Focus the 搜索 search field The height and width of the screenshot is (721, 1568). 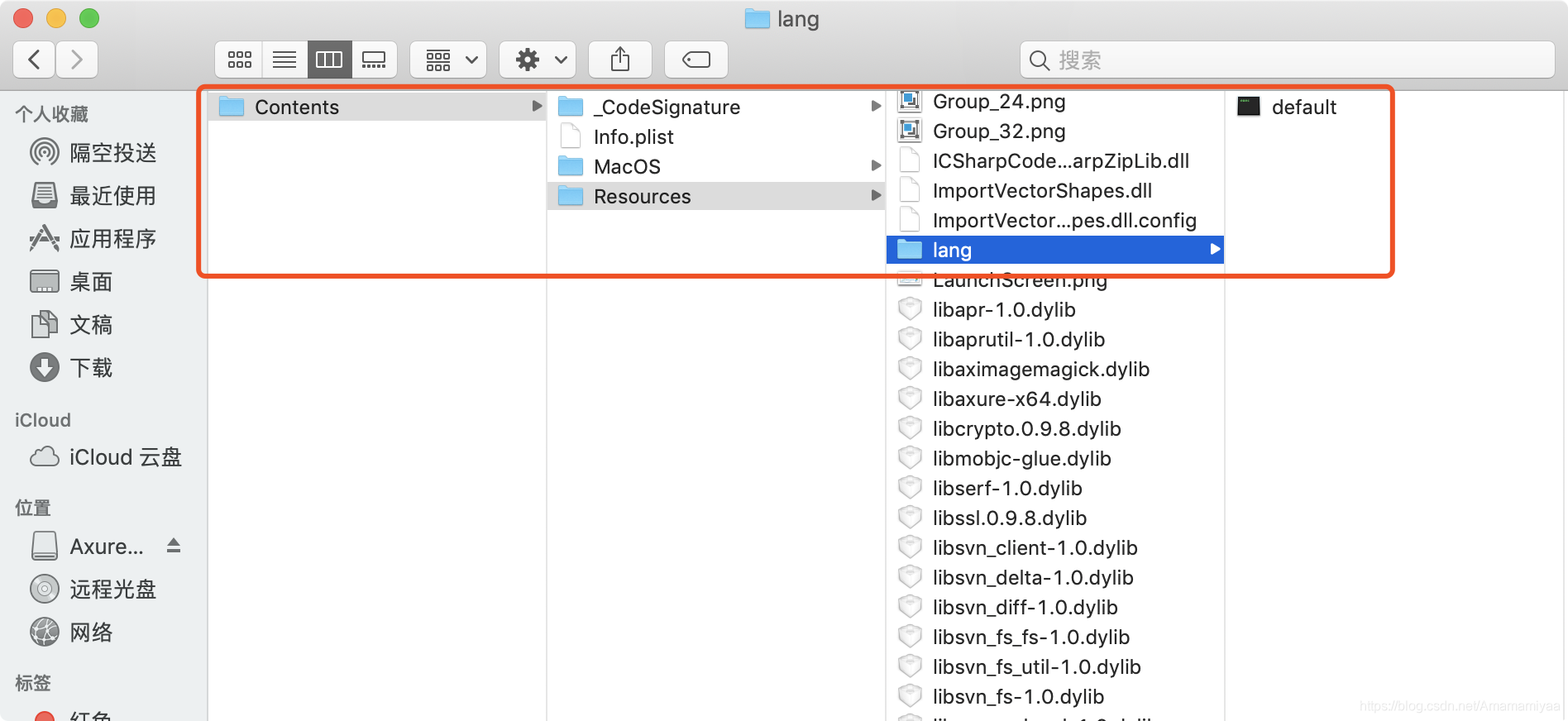(1287, 60)
